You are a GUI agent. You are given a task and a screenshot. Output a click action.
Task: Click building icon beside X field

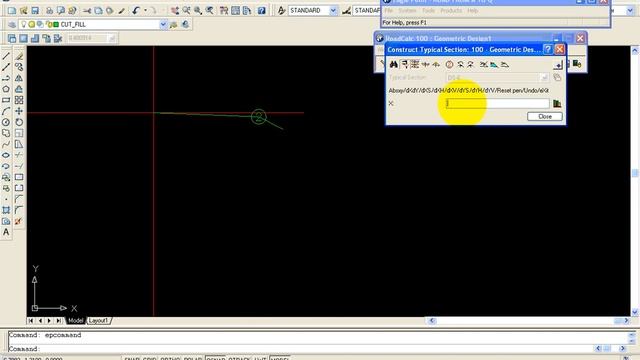[557, 104]
